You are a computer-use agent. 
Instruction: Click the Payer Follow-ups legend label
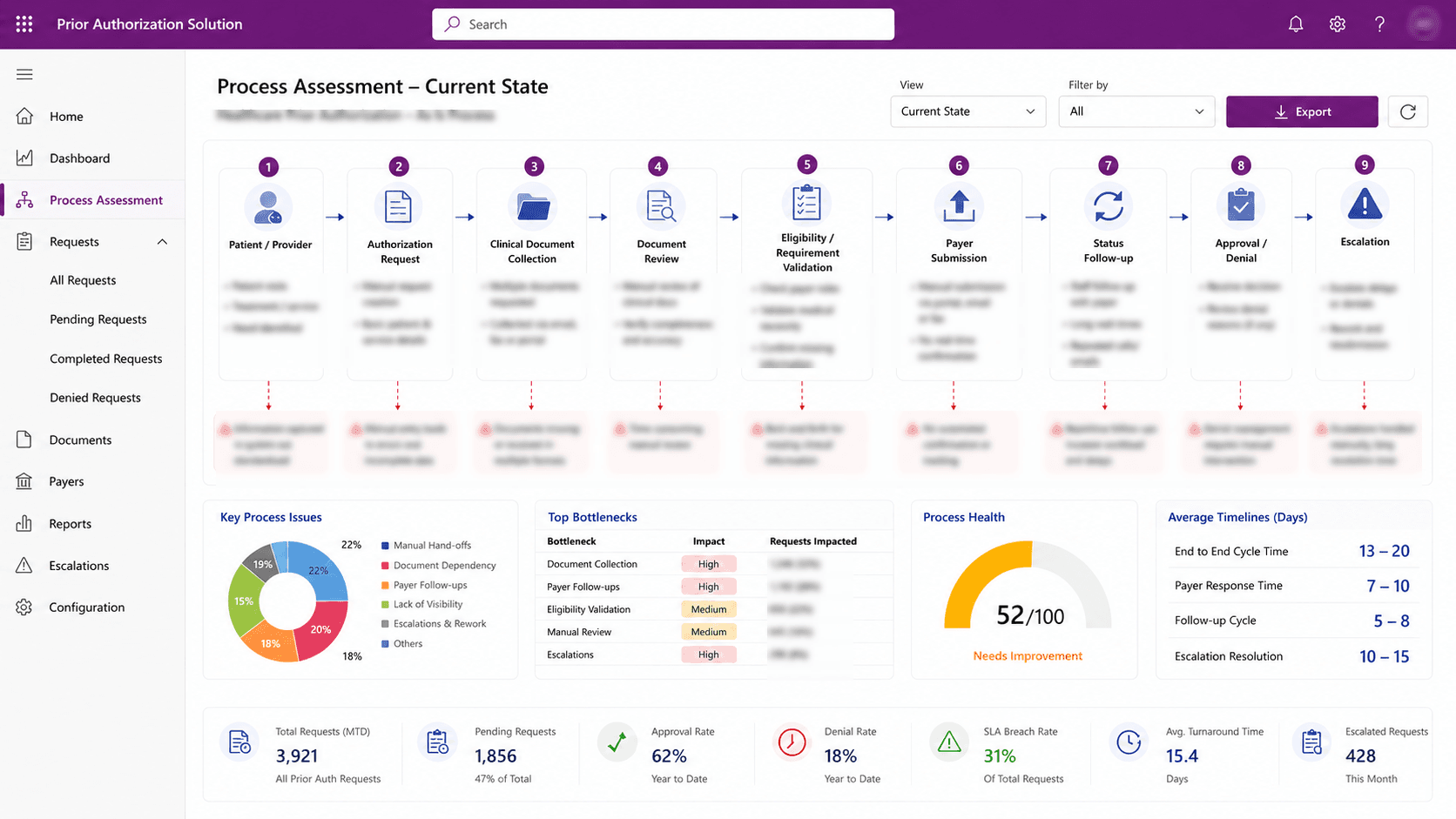[430, 586]
